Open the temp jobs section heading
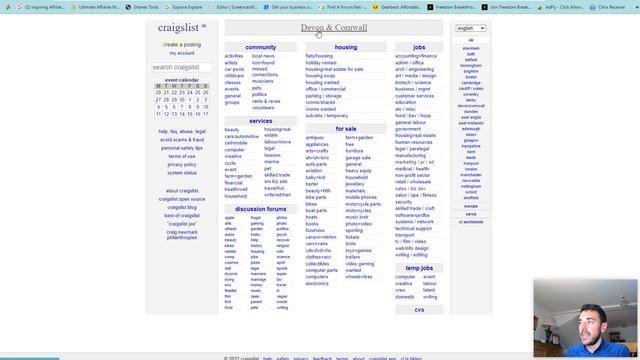Viewport: 640px width, 360px height. coord(419,268)
